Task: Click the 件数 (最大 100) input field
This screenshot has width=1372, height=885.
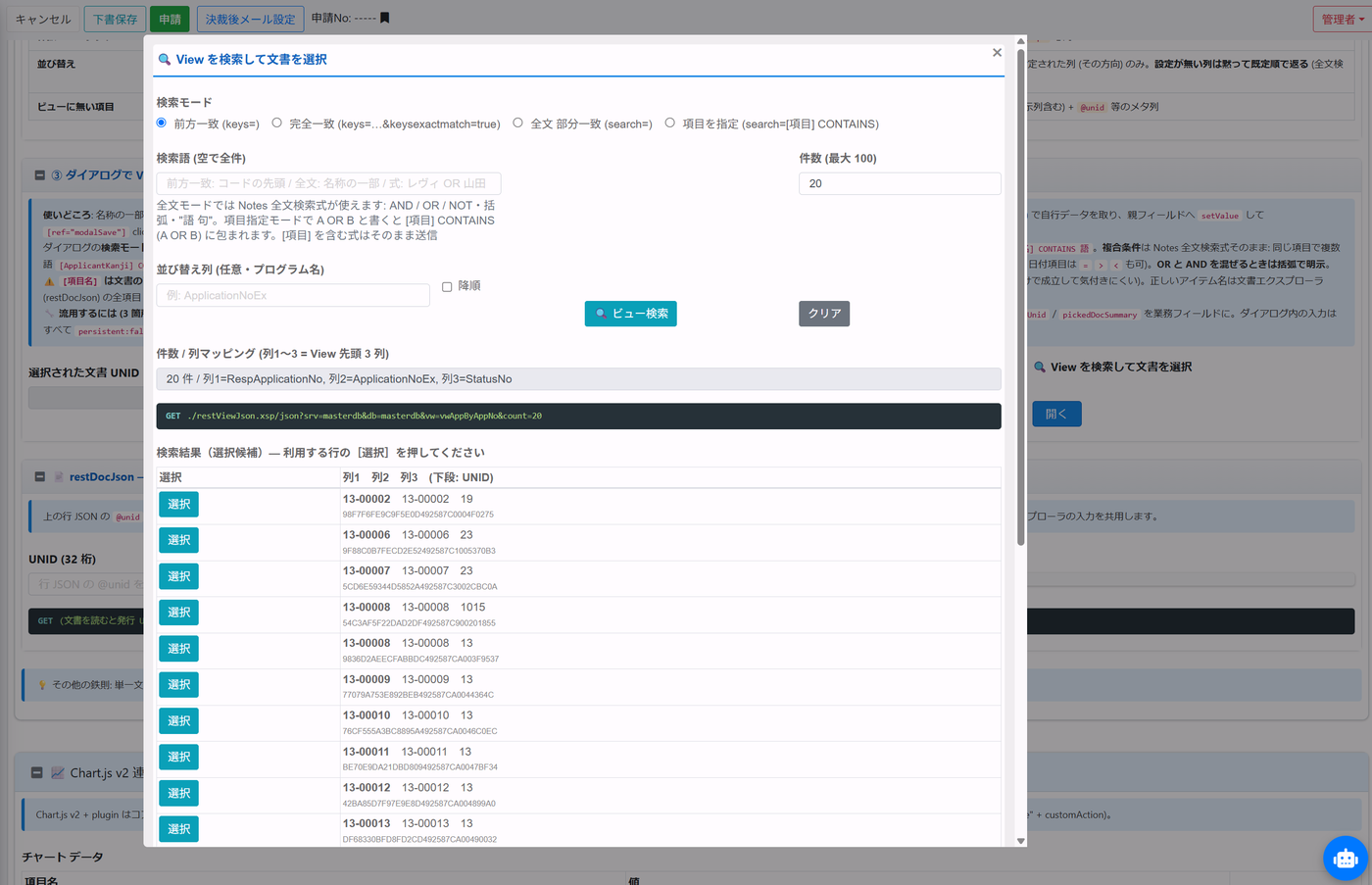Action: (900, 183)
